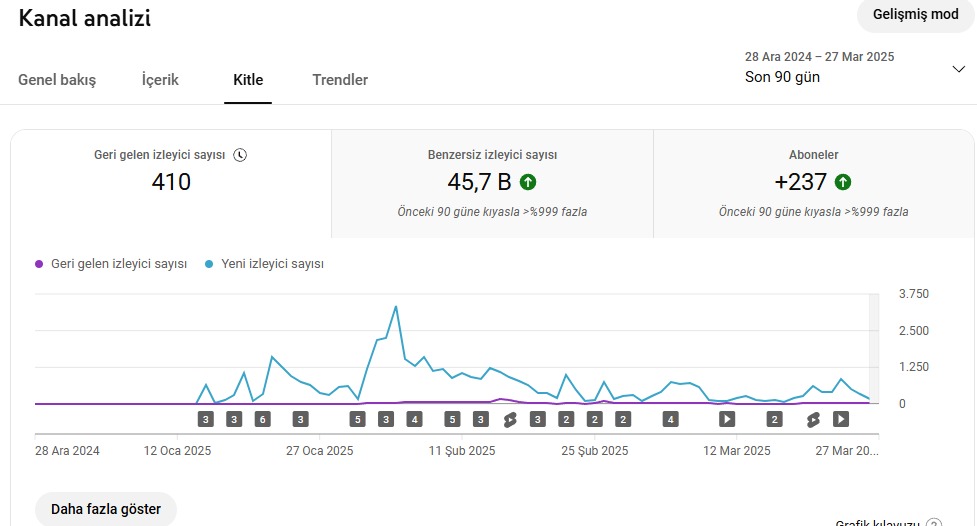977x526 pixels.
Task: Click the clock icon beside Geri gelen izleyici sayısı
Action: point(240,155)
